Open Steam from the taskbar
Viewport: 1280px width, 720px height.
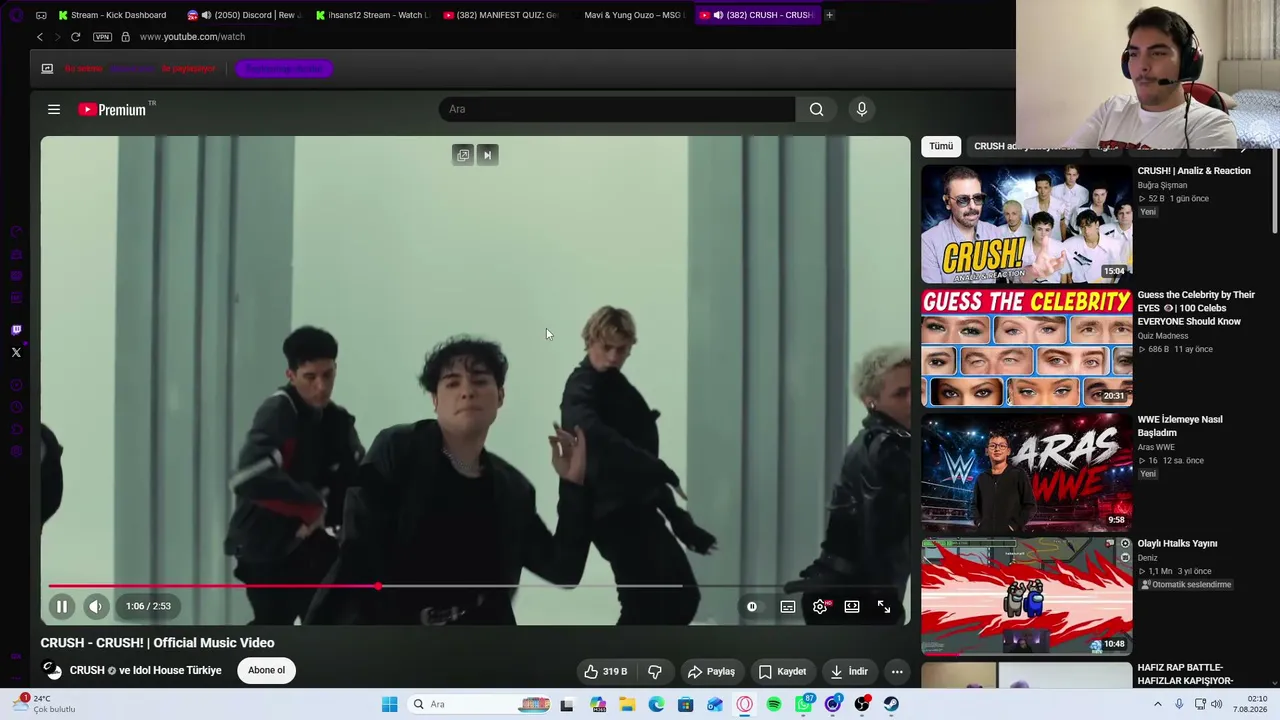(891, 704)
